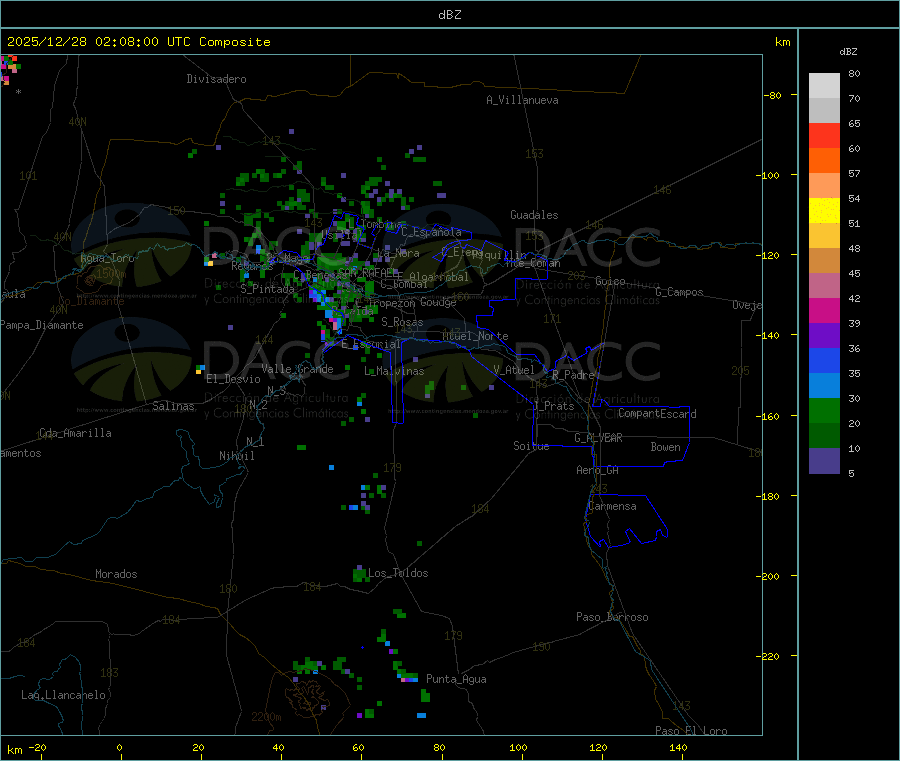This screenshot has width=900, height=761.
Task: Select the 80 dBZ white color swatch
Action: point(824,86)
